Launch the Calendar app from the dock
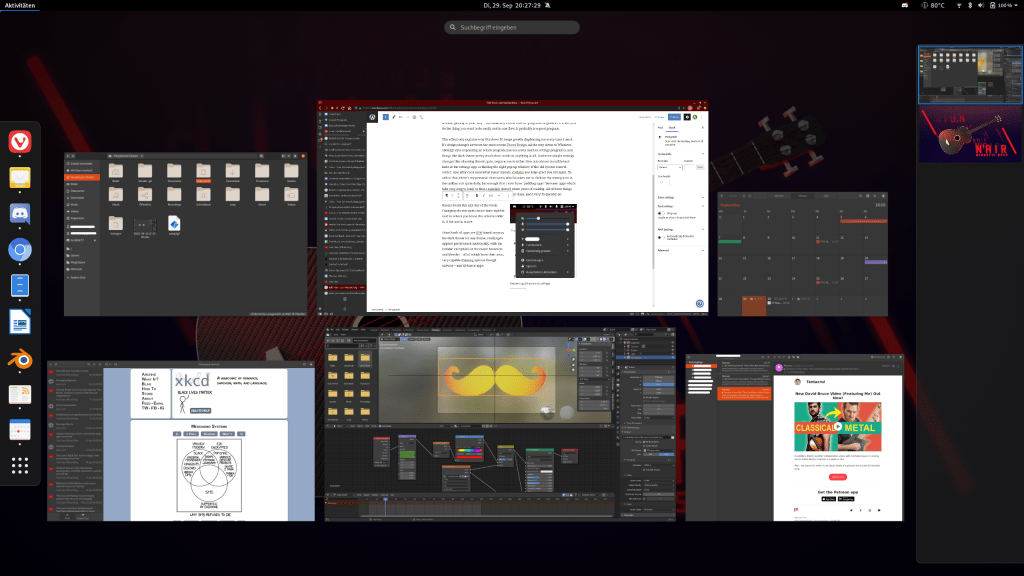 click(20, 431)
